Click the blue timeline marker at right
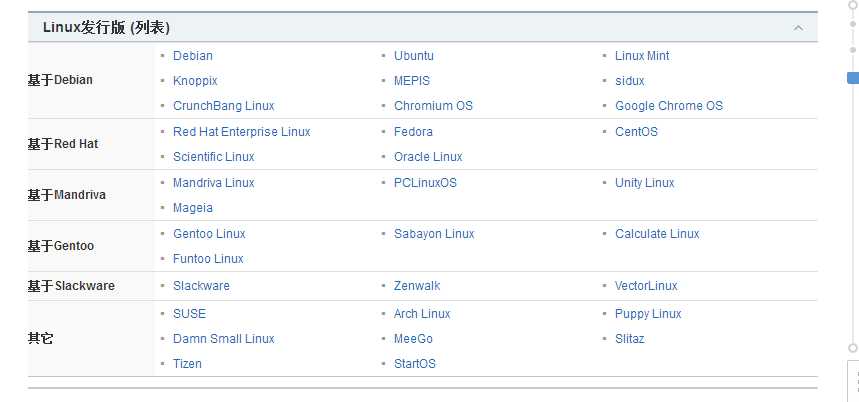This screenshot has height=402, width=859. pyautogui.click(x=853, y=78)
